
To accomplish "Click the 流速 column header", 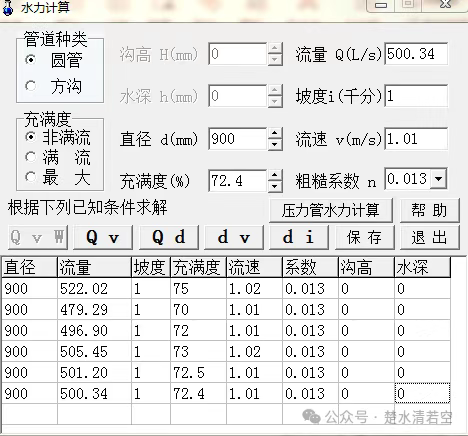I will coord(255,267).
